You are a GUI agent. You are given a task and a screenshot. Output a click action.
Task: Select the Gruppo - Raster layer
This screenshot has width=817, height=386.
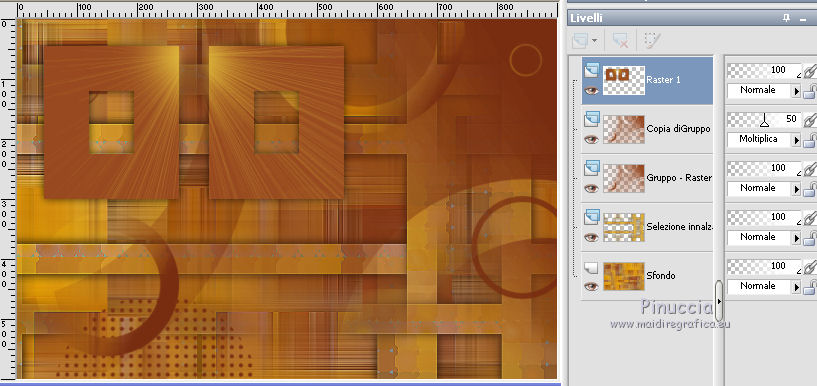click(647, 178)
